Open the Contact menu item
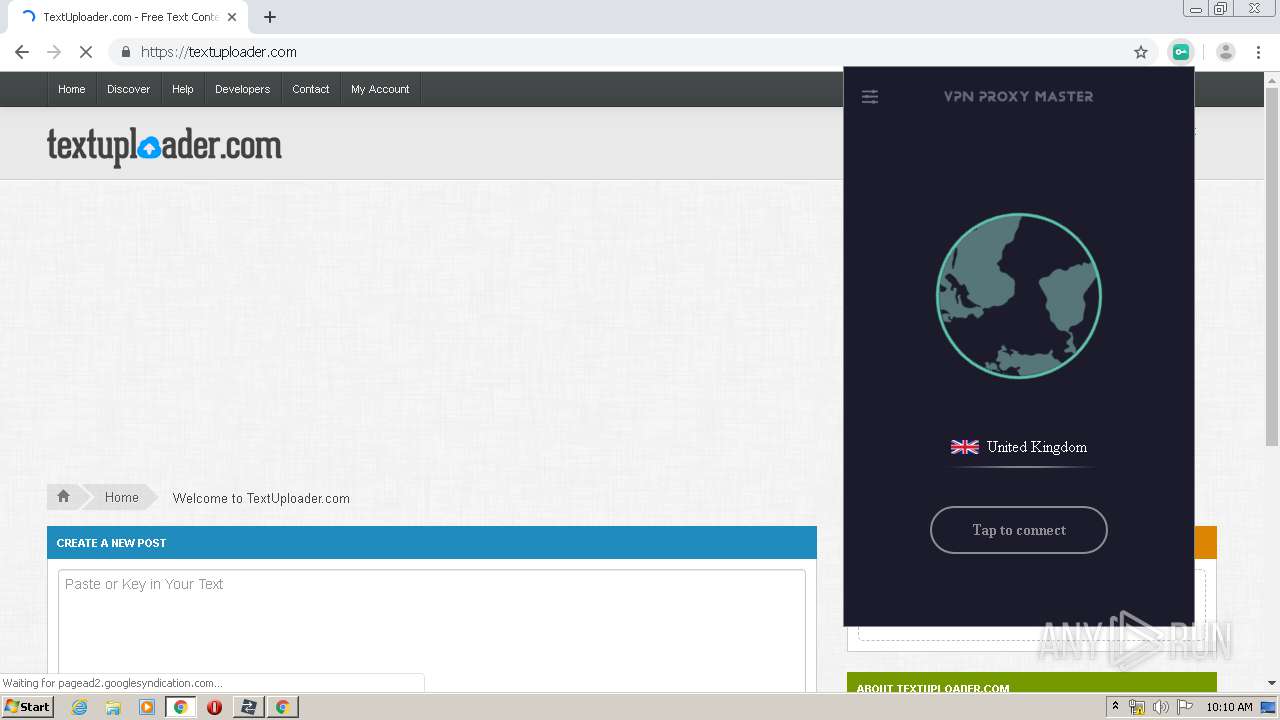The width and height of the screenshot is (1280, 720). coord(311,89)
